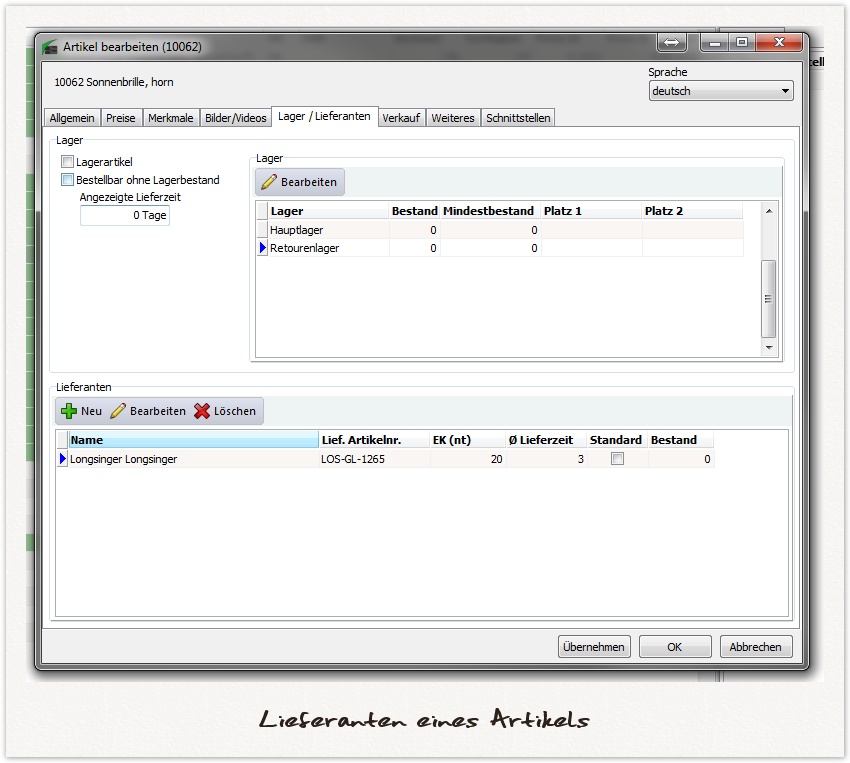
Task: Click the double-arrow icon in title bar
Action: (671, 43)
